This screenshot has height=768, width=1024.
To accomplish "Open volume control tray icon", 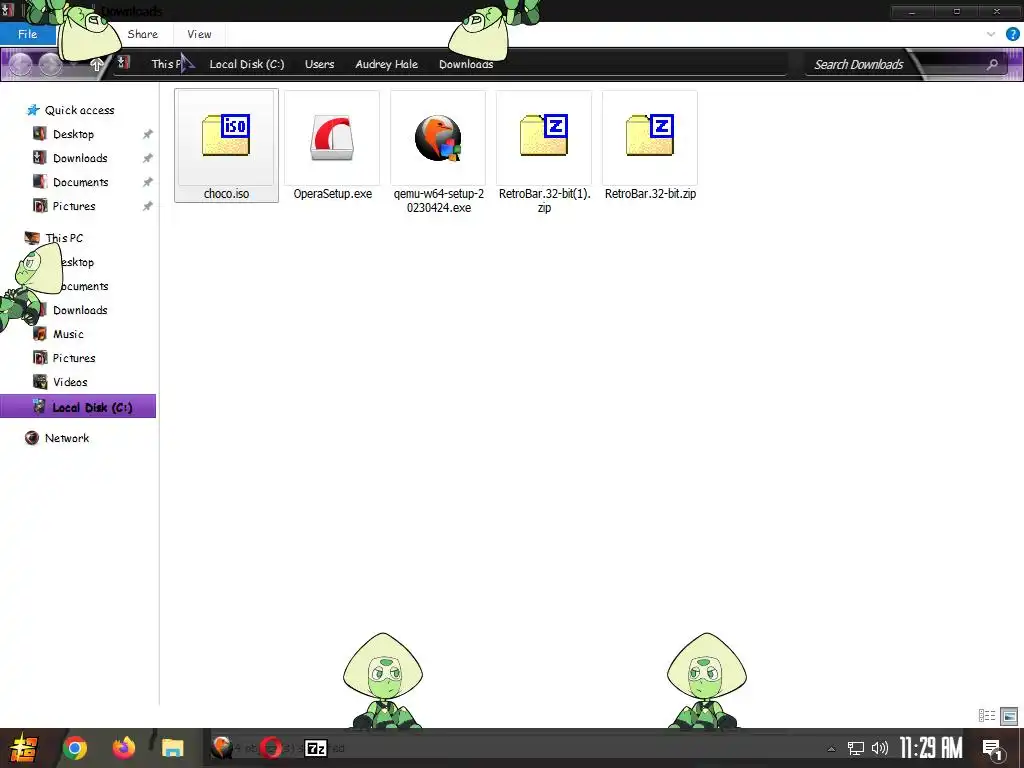I will [880, 748].
